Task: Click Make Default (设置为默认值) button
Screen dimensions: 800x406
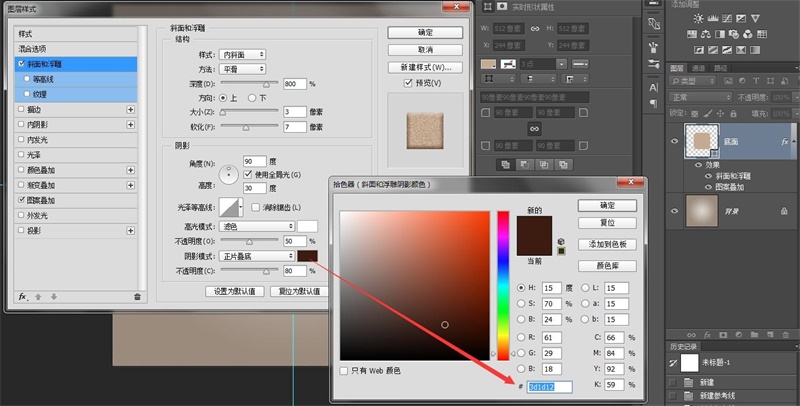Action: 235,291
